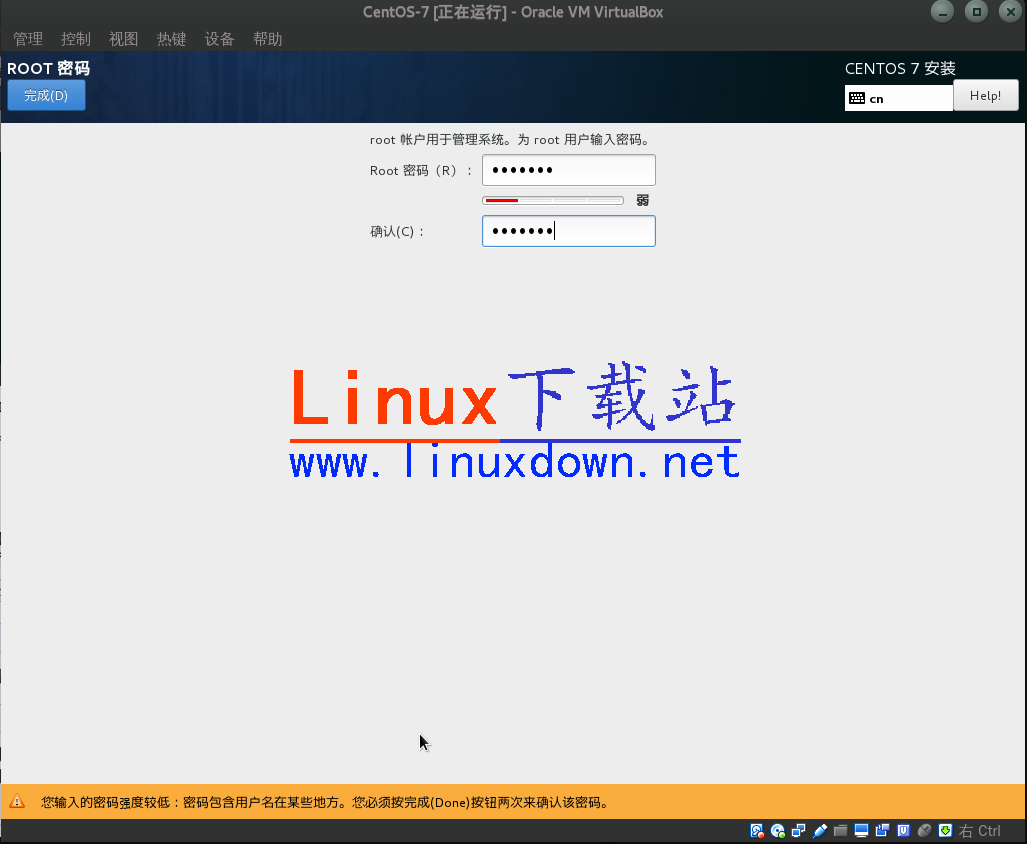Click the keyboard icon beside cn

tap(857, 98)
